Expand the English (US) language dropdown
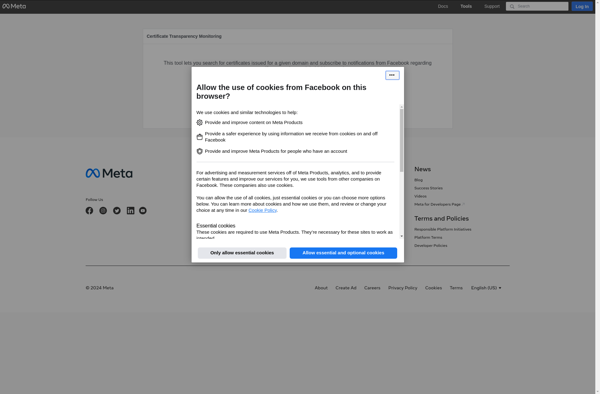600x394 pixels. [x=486, y=288]
